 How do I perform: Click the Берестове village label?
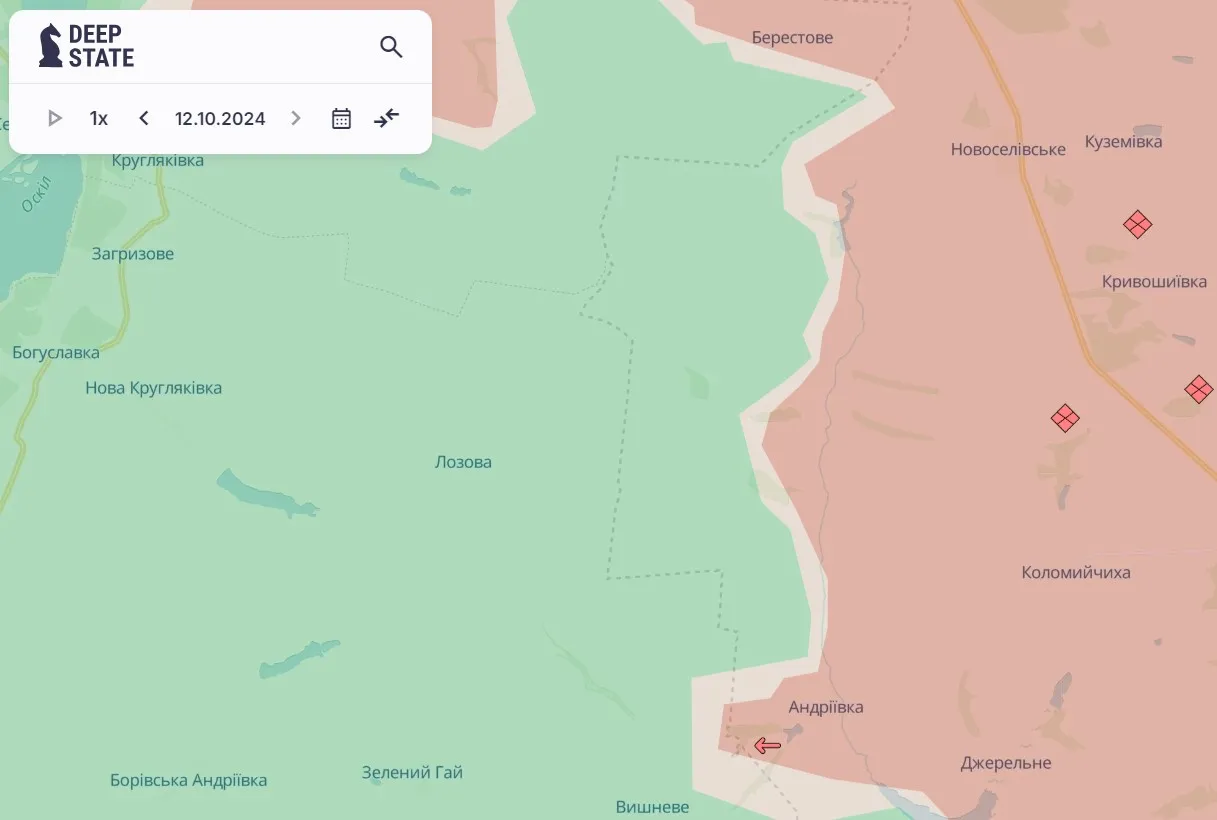click(x=792, y=38)
